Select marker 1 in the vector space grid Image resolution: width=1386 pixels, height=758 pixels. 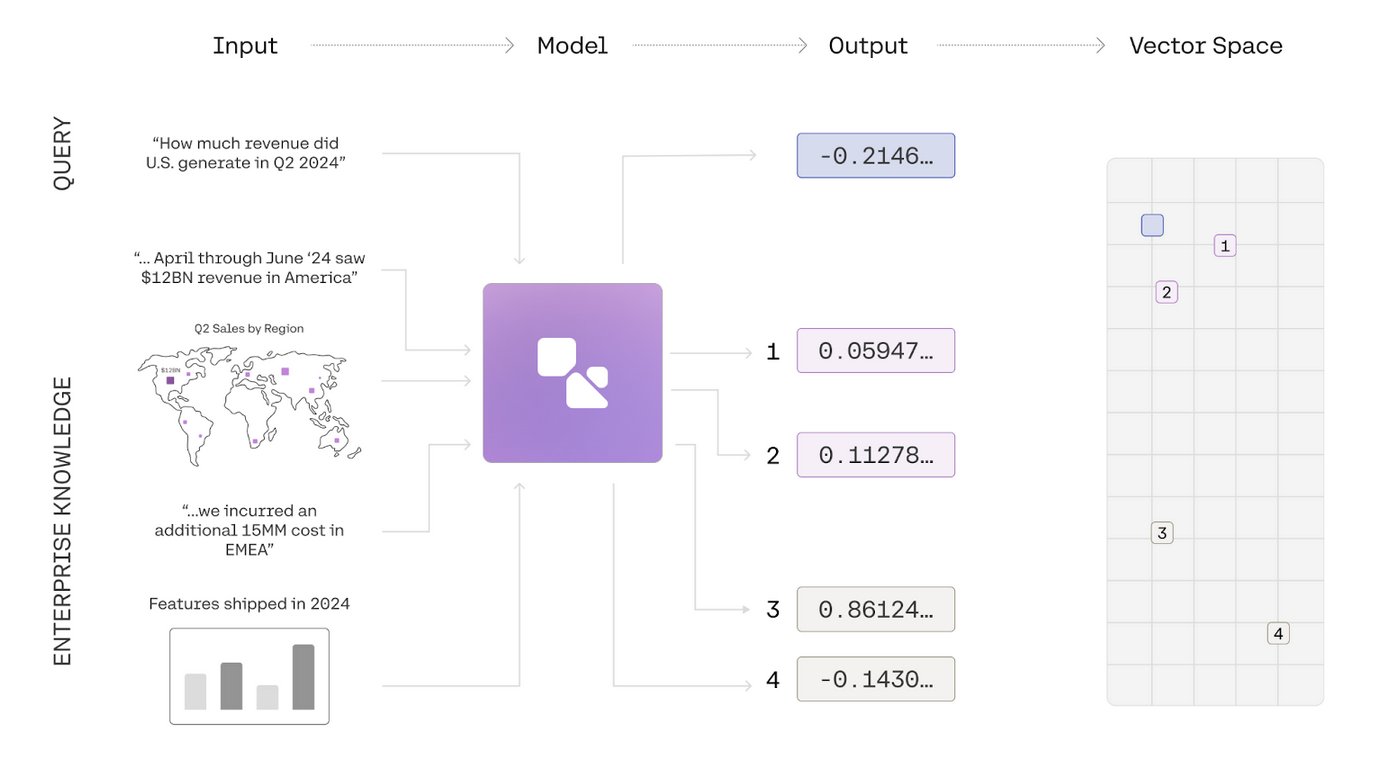[x=1225, y=245]
